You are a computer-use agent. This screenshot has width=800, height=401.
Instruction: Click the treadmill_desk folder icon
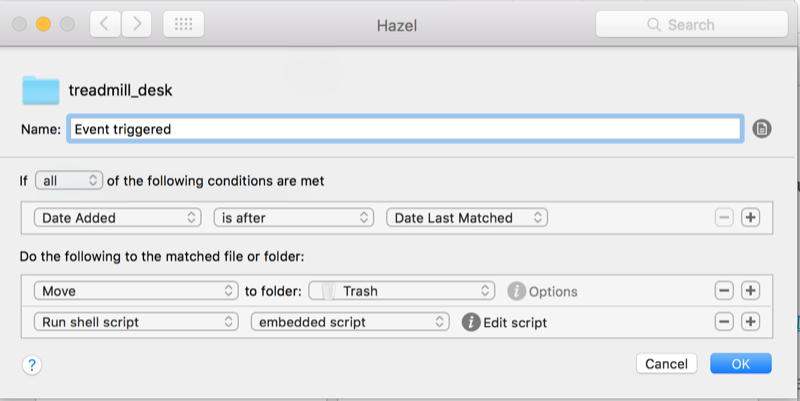click(x=41, y=91)
